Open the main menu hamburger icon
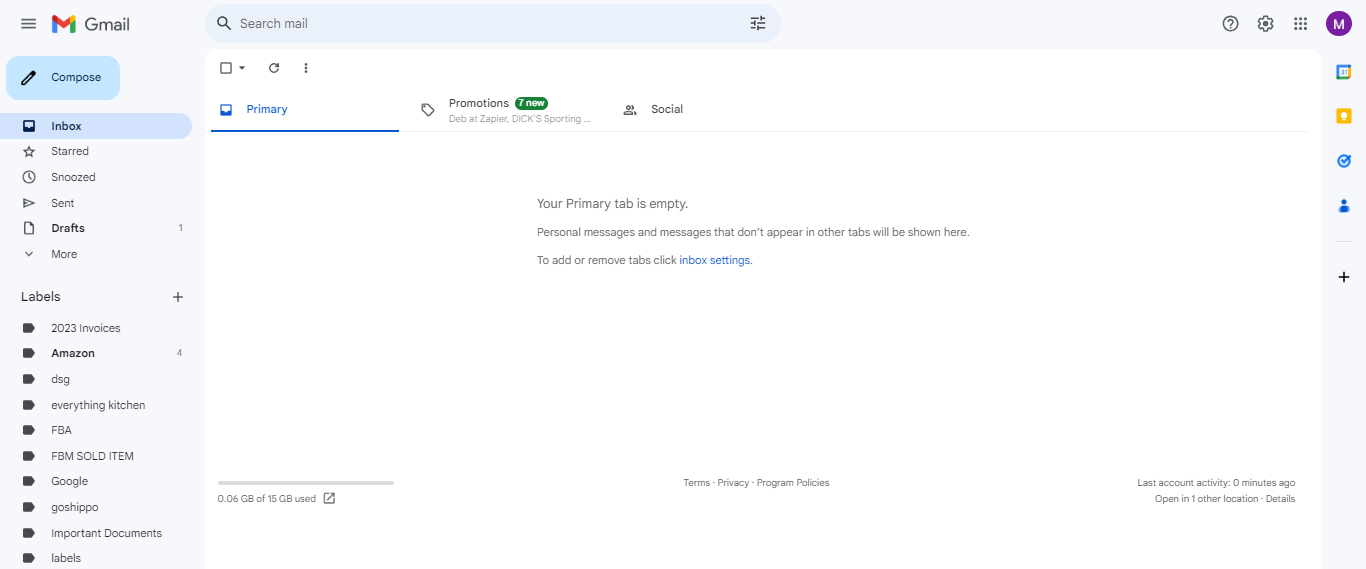 tap(29, 24)
